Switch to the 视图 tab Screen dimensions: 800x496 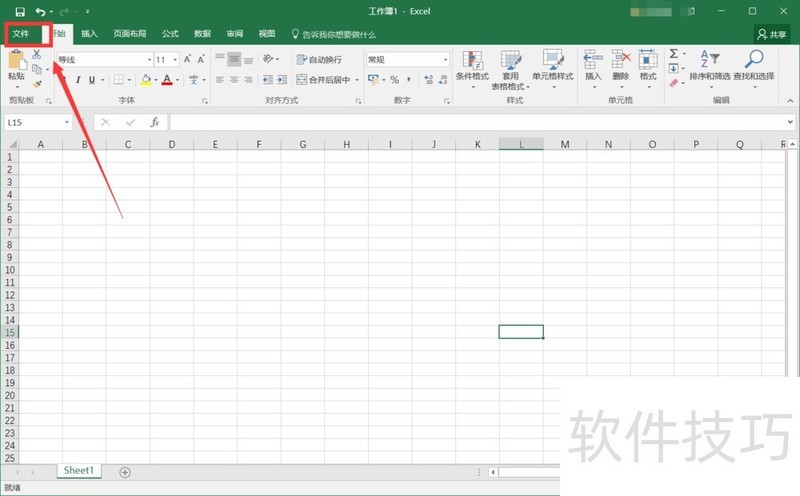tap(267, 34)
